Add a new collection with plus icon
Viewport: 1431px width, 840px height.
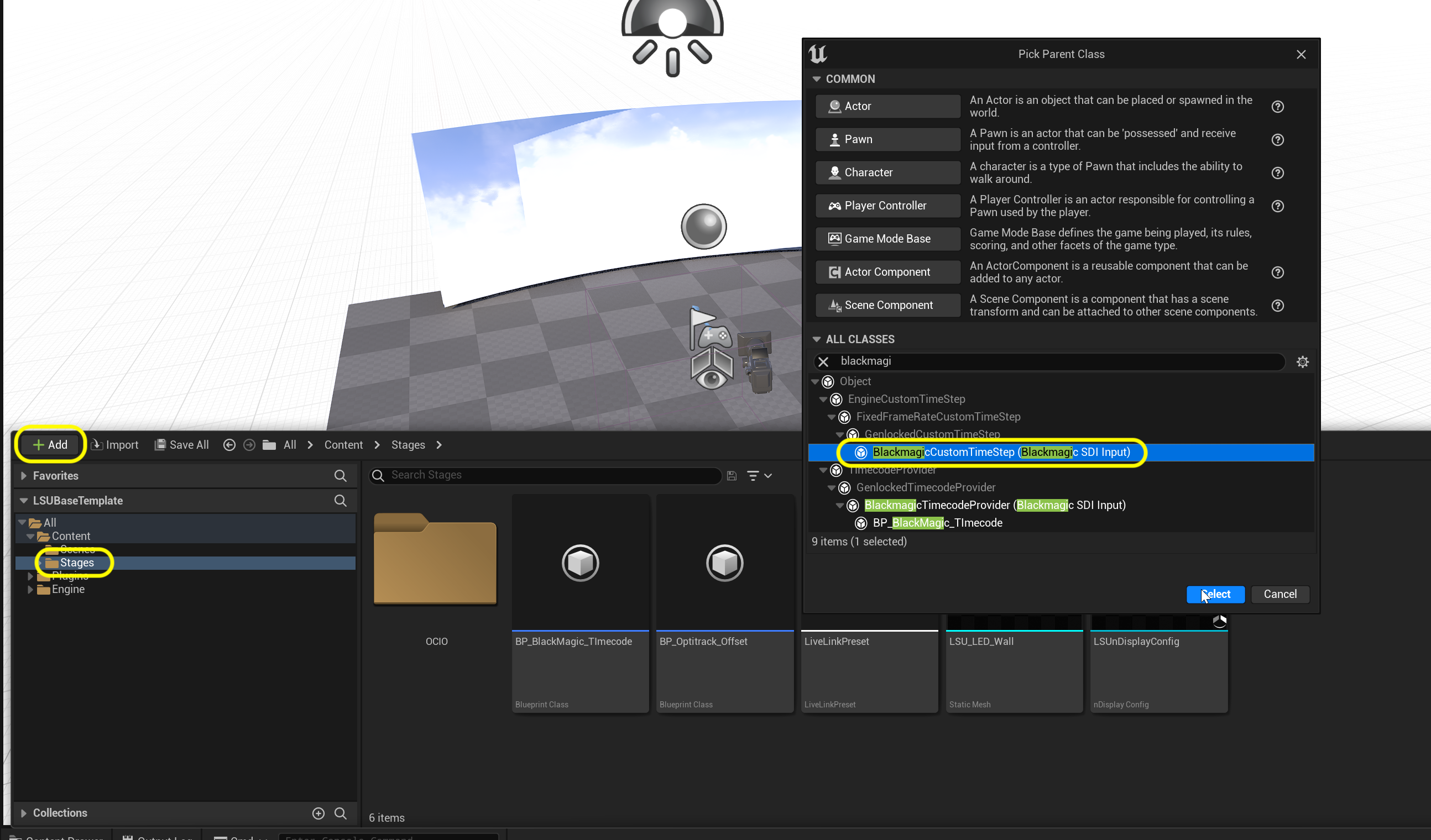point(318,813)
